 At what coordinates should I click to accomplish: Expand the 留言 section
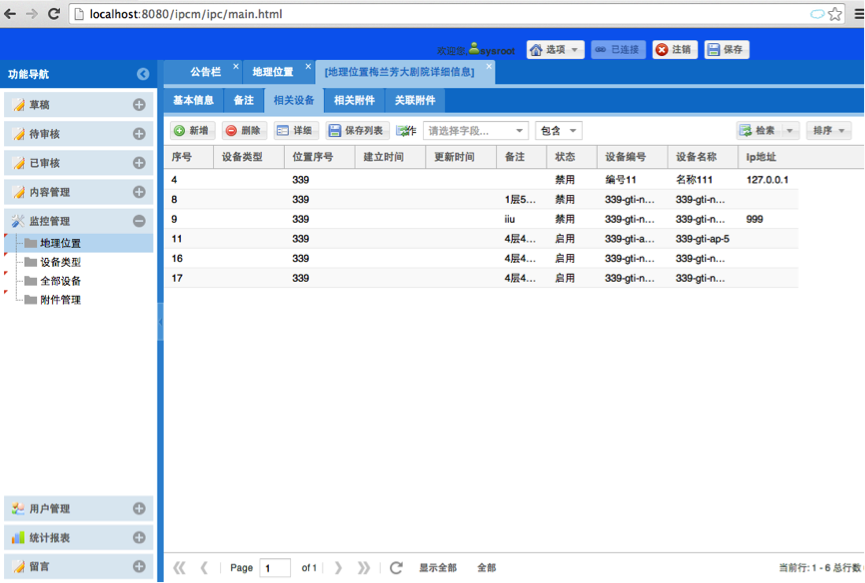[139, 566]
